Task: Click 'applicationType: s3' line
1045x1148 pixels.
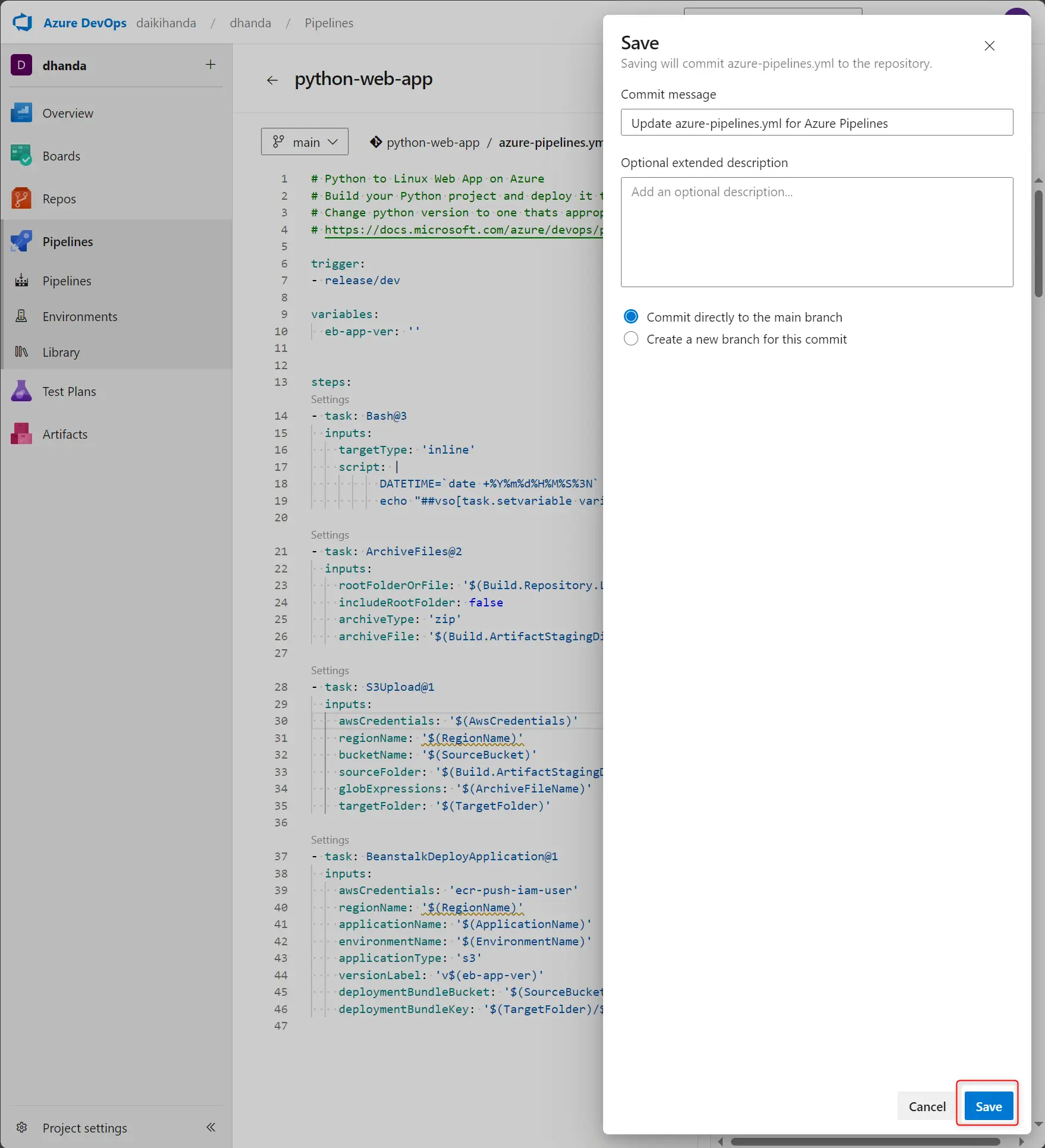Action: (x=410, y=958)
